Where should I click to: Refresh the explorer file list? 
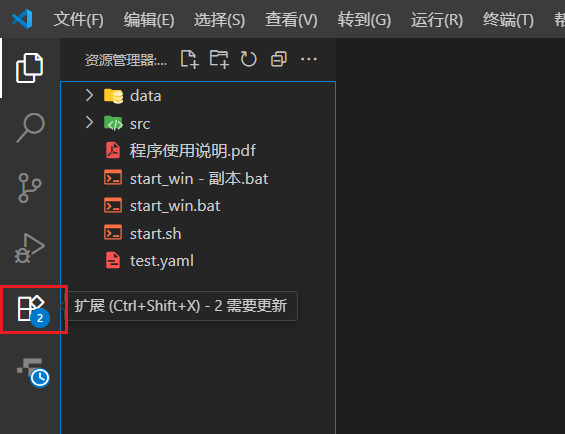(249, 59)
